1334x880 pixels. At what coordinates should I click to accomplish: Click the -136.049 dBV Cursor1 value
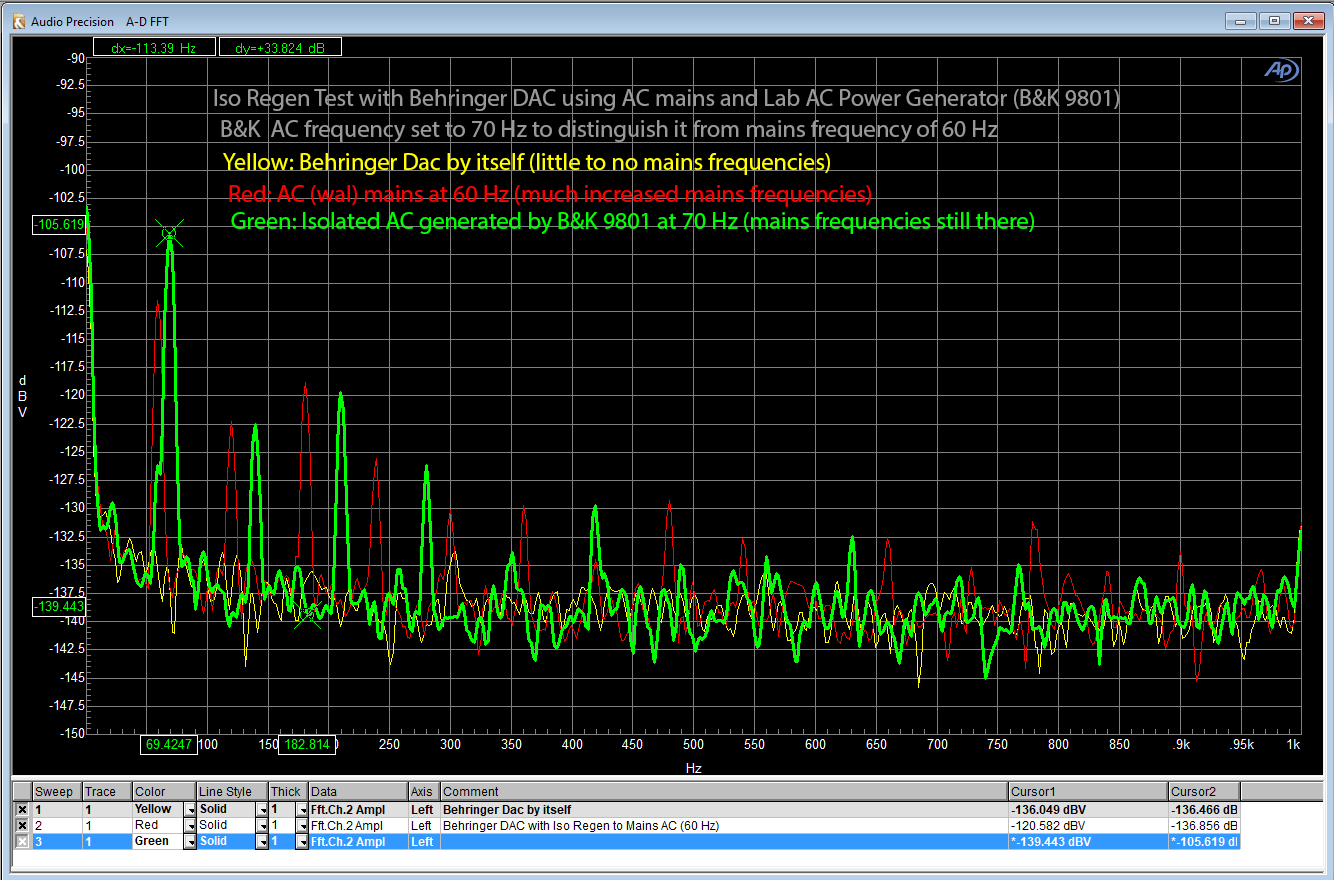[1088, 809]
